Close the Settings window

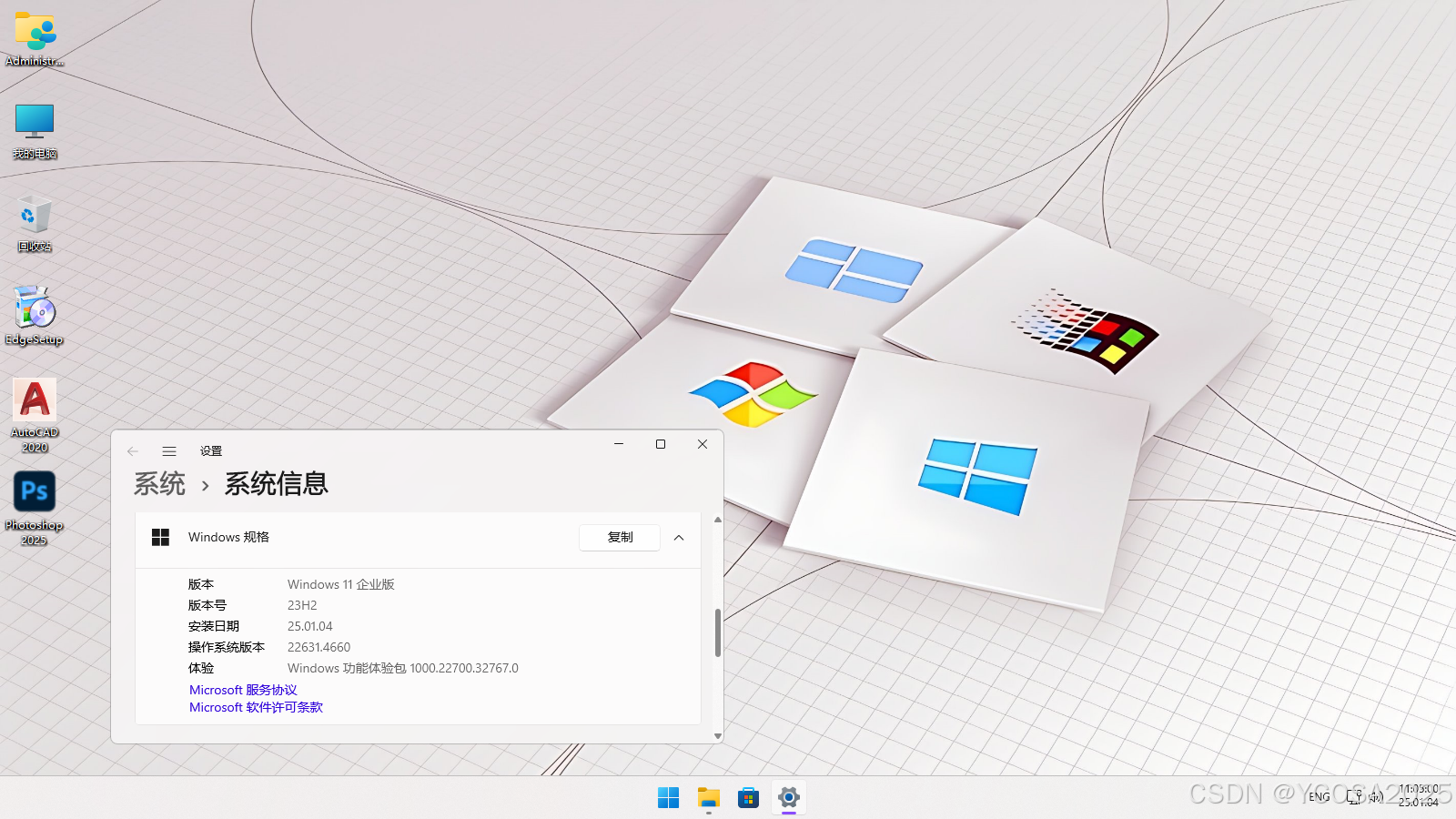tap(703, 444)
